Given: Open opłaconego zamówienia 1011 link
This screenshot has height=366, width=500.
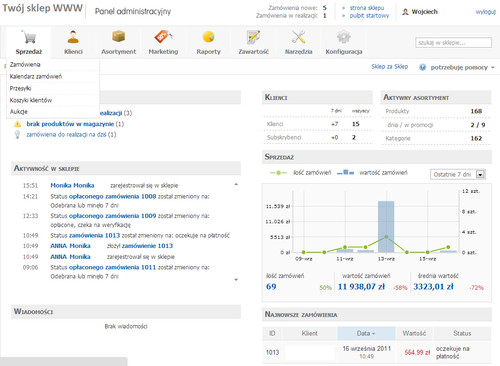Looking at the screenshot, I should [x=112, y=267].
